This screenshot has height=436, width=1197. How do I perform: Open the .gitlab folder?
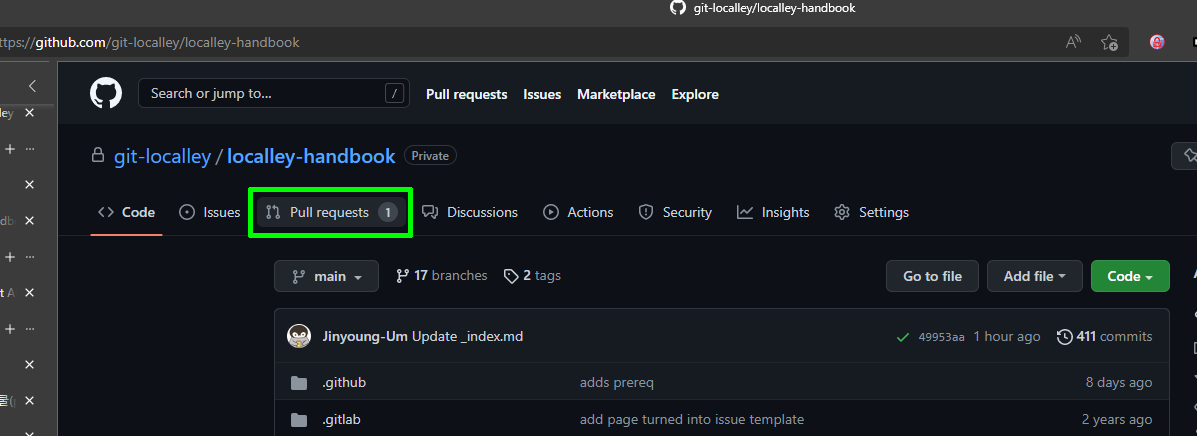tap(340, 419)
